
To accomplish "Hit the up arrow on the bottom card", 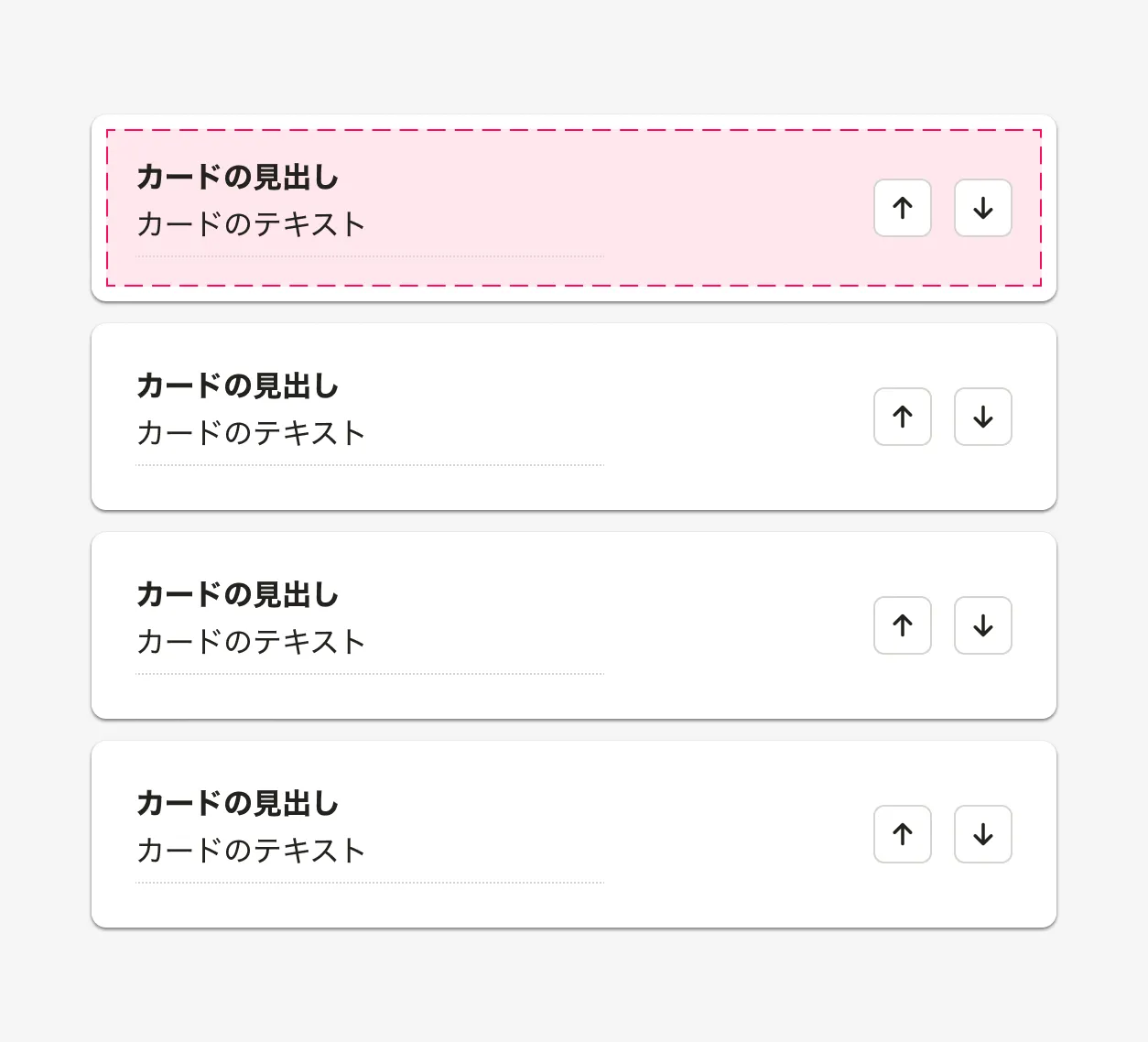I will click(903, 834).
